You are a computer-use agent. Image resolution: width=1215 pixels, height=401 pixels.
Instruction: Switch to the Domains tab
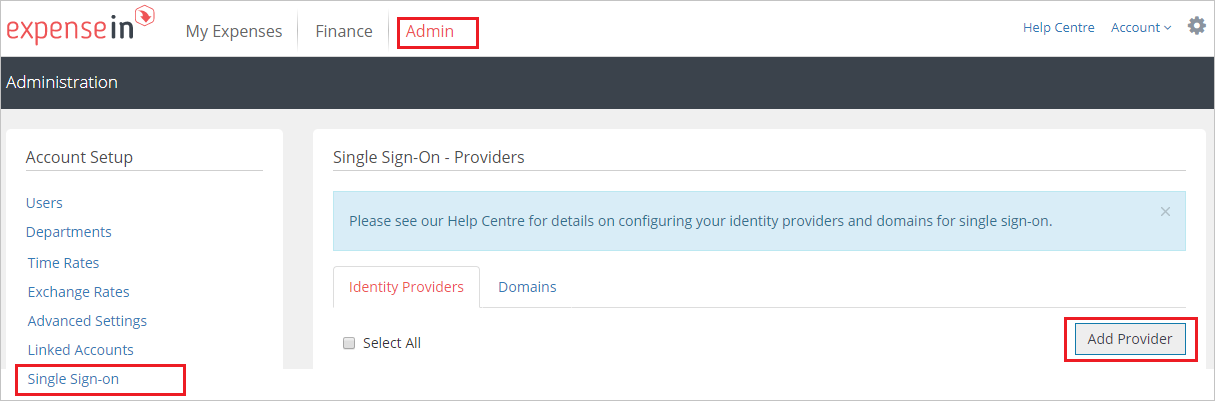(527, 287)
